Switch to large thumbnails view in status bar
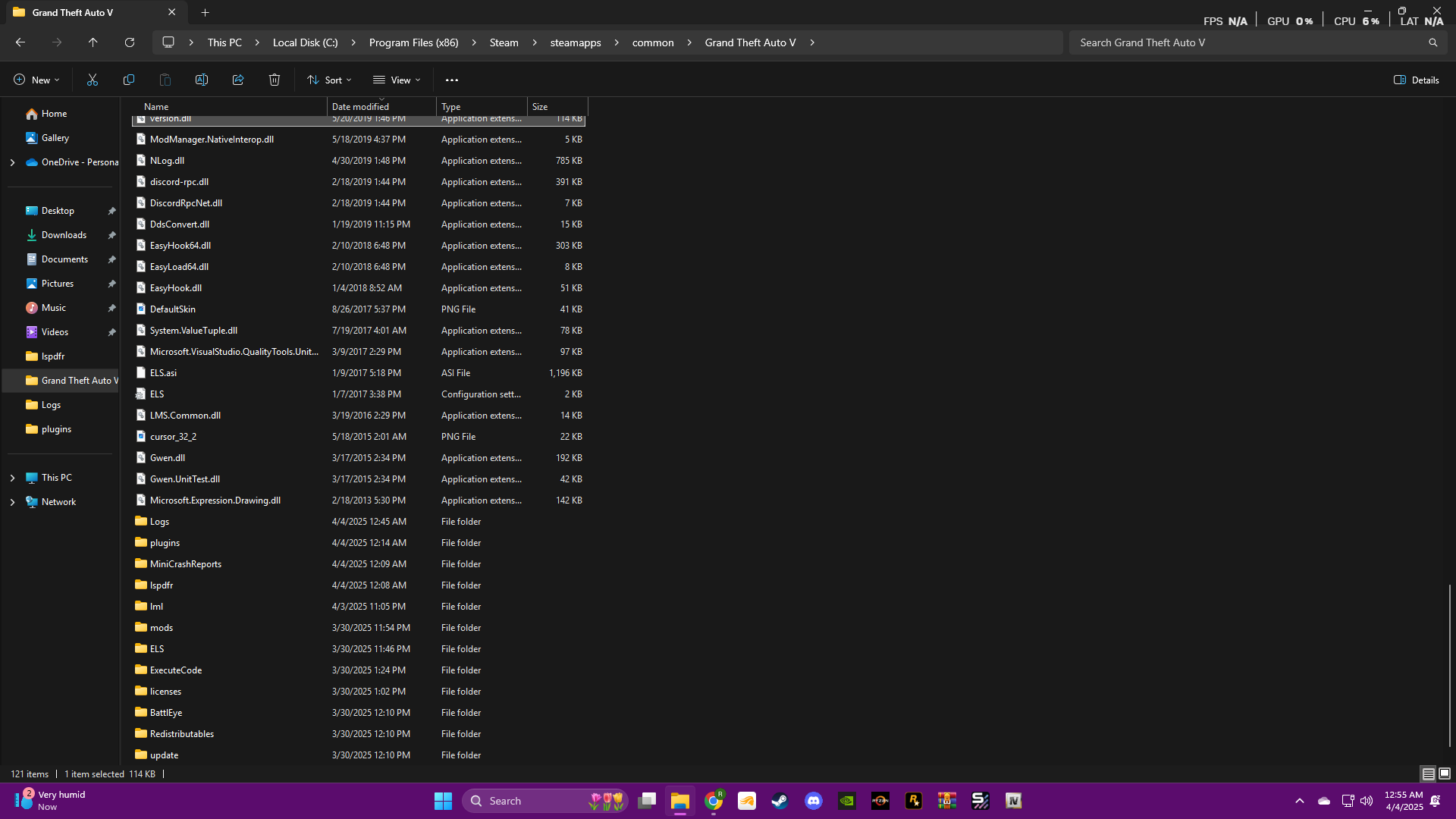The height and width of the screenshot is (819, 1456). coord(1445,773)
